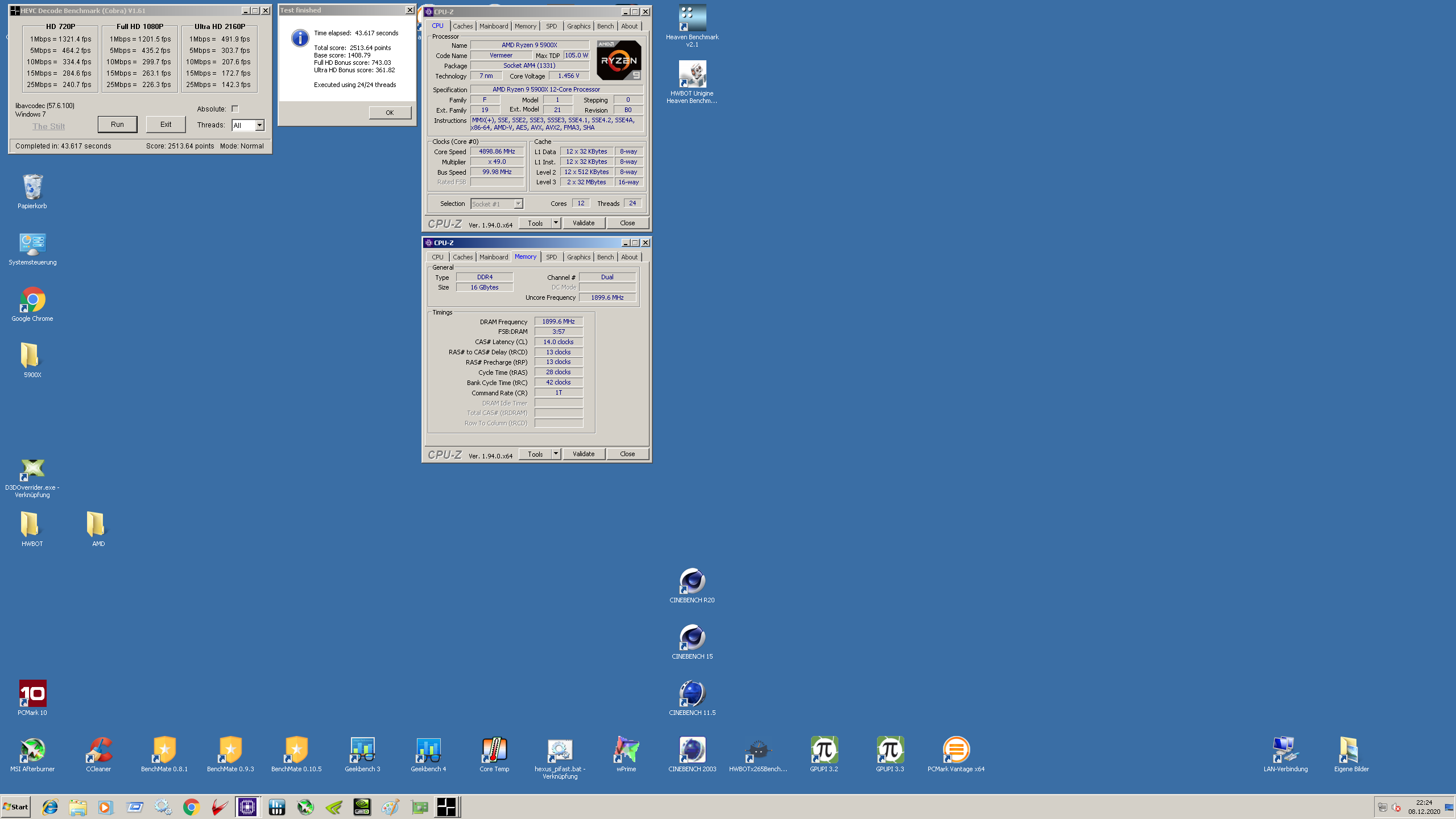Click the Start button

pos(16,807)
